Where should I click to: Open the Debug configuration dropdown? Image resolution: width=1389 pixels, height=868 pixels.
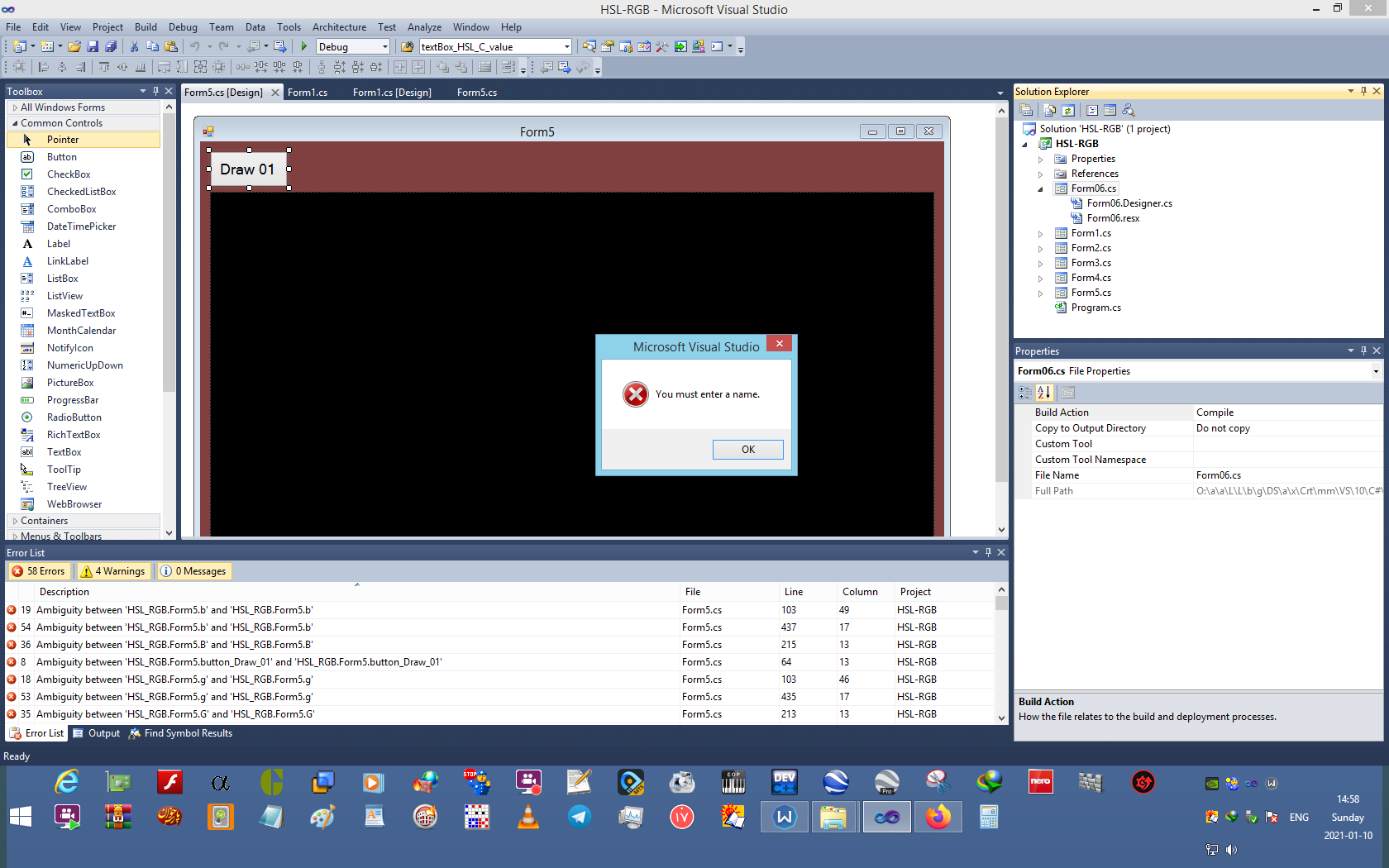click(384, 47)
